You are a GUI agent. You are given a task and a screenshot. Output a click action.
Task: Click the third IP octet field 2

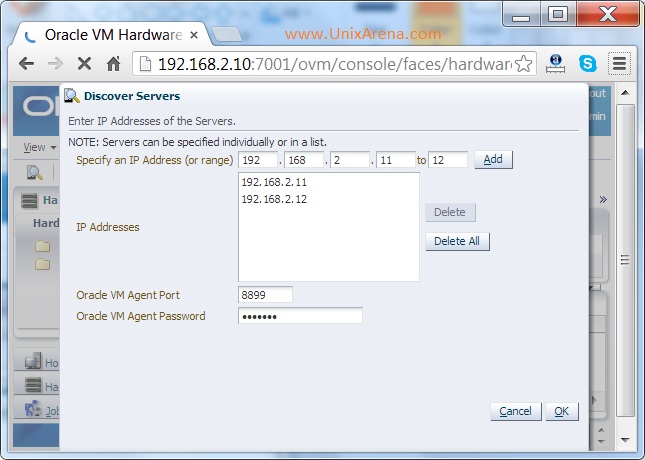350,160
